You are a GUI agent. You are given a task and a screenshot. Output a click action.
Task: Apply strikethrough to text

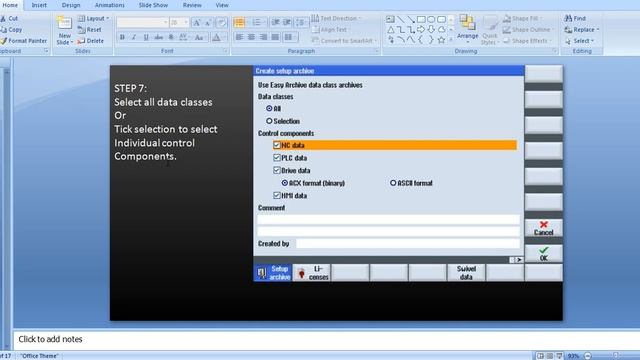(x=159, y=38)
